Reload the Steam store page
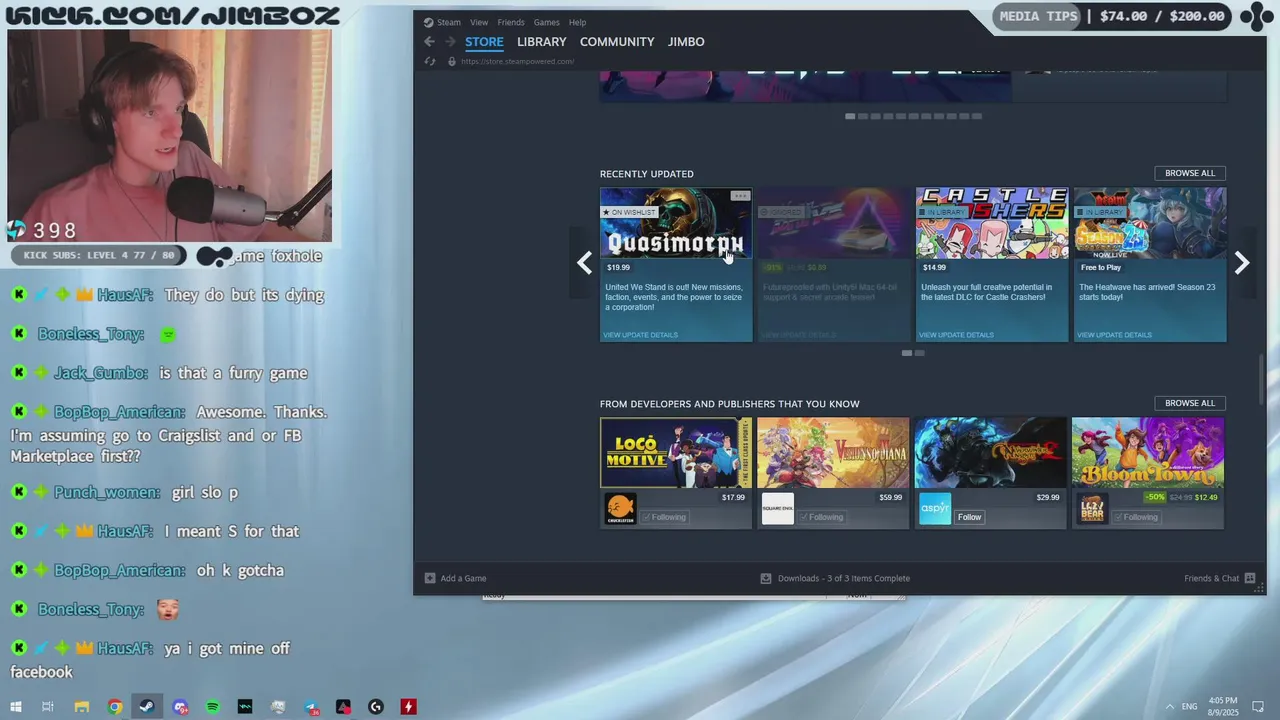The height and width of the screenshot is (720, 1280). (430, 62)
